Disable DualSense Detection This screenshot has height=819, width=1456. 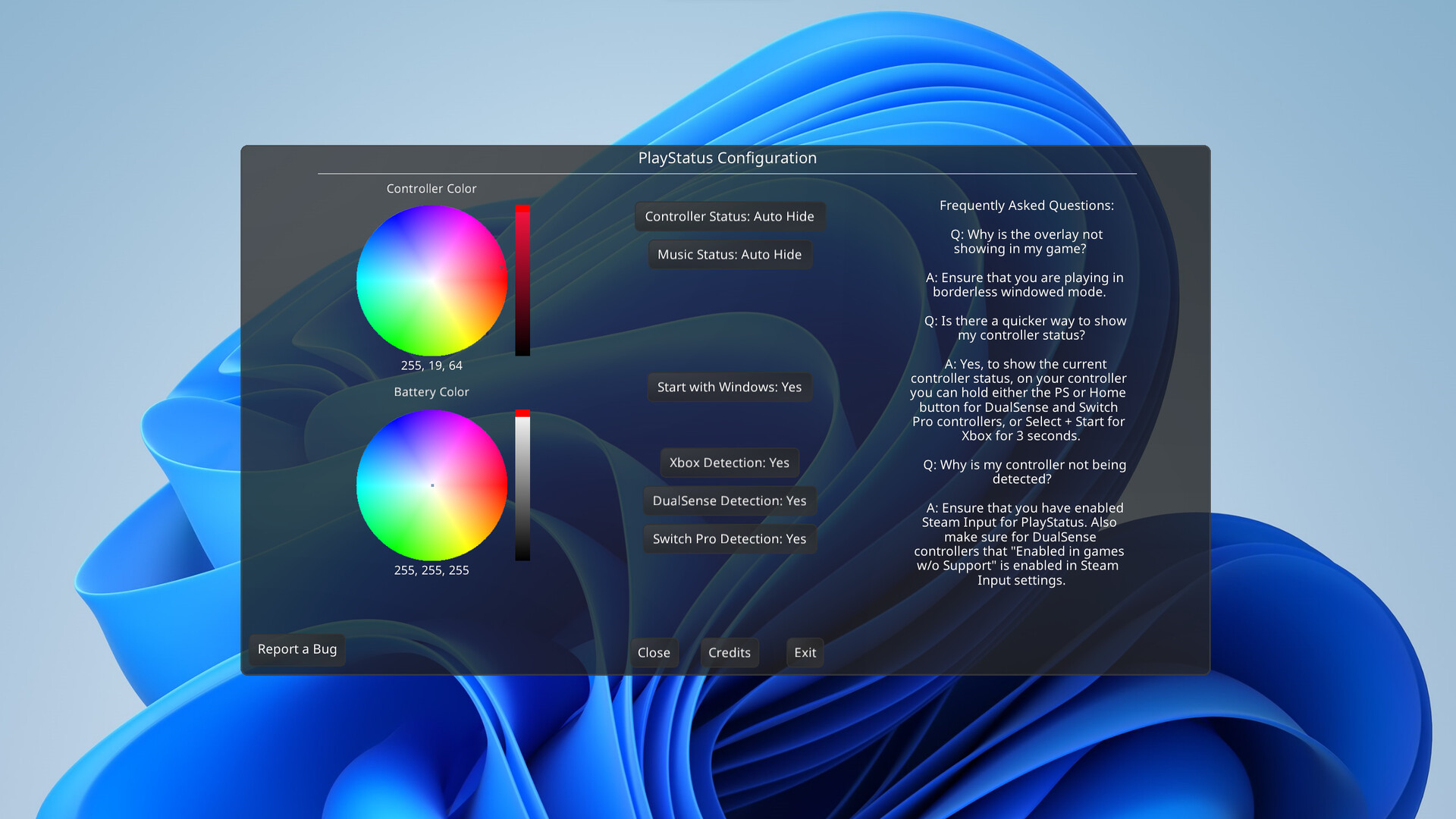tap(730, 500)
